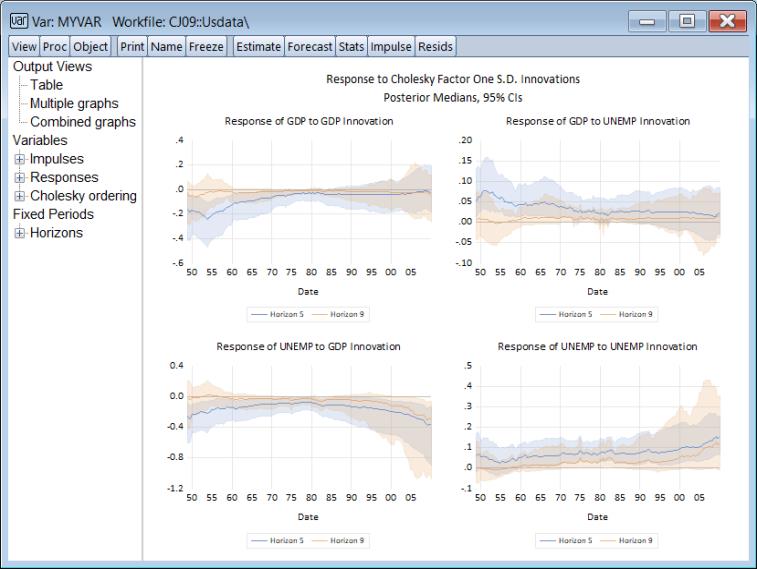Open the Proc menu button

click(55, 46)
